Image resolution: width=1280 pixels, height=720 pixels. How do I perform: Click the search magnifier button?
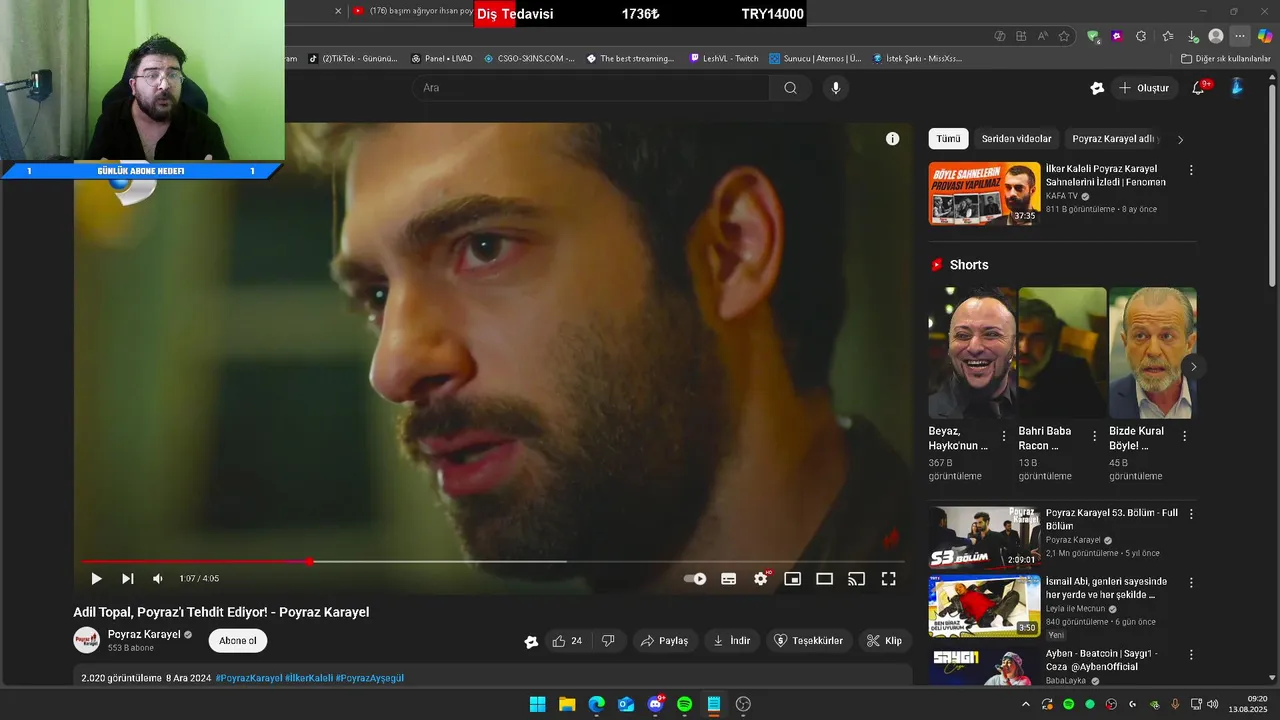790,88
